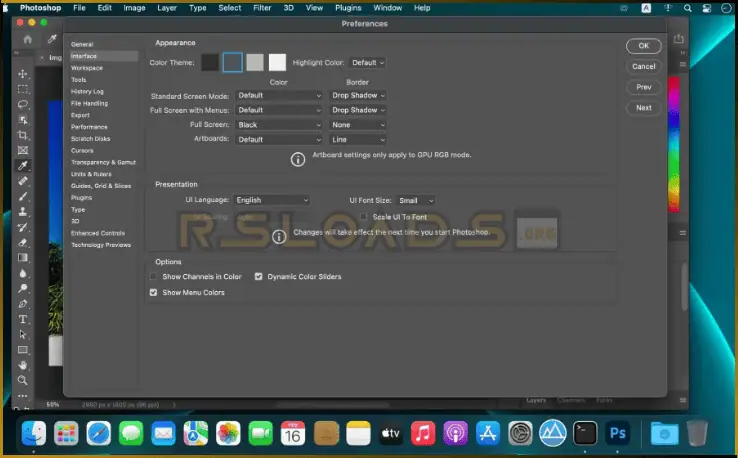The image size is (738, 458).
Task: Click the Home icon in options bar
Action: (28, 39)
